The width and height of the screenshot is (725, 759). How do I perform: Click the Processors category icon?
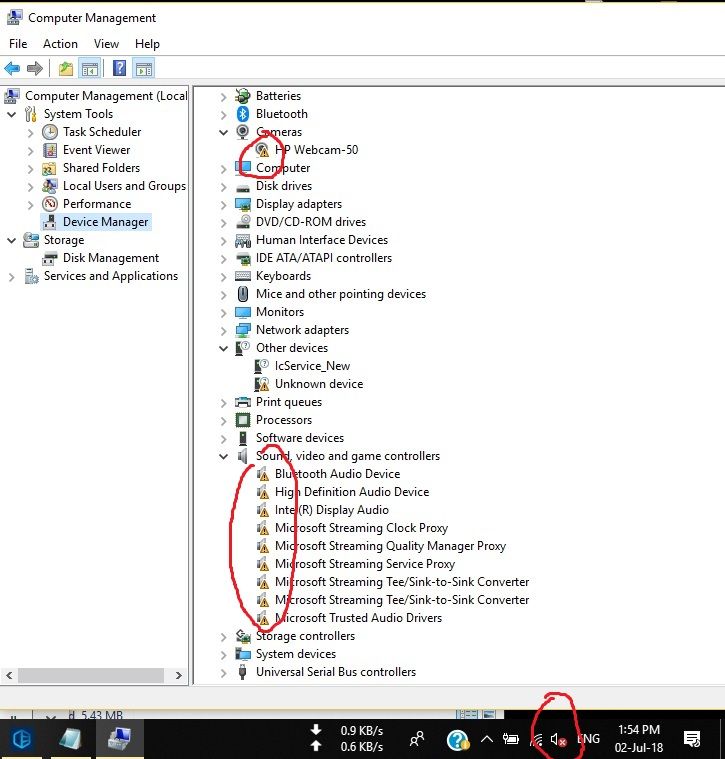pyautogui.click(x=242, y=420)
